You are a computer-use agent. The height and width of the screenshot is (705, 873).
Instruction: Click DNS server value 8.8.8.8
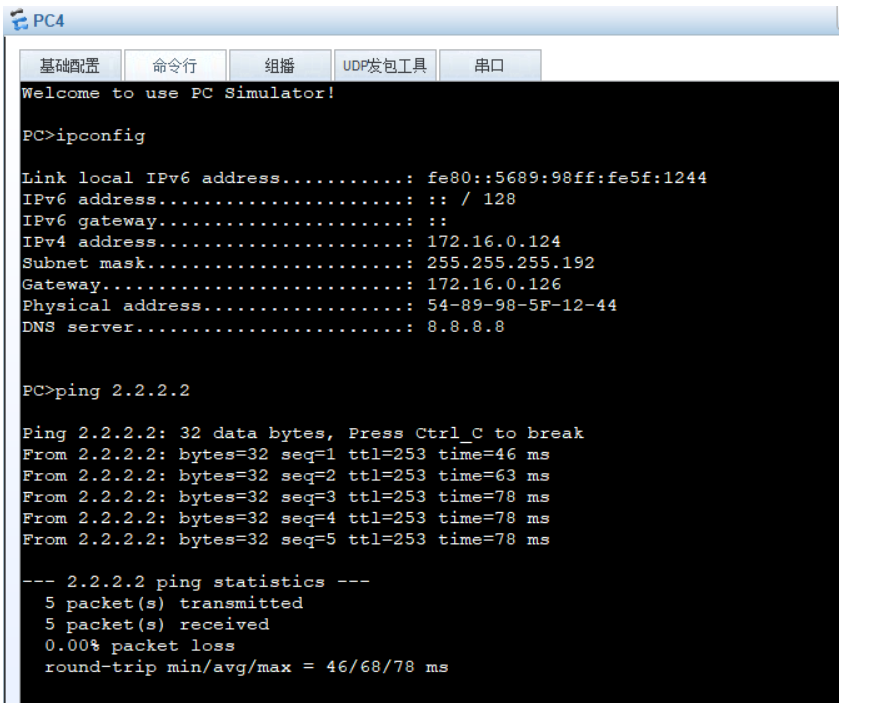[x=466, y=326]
